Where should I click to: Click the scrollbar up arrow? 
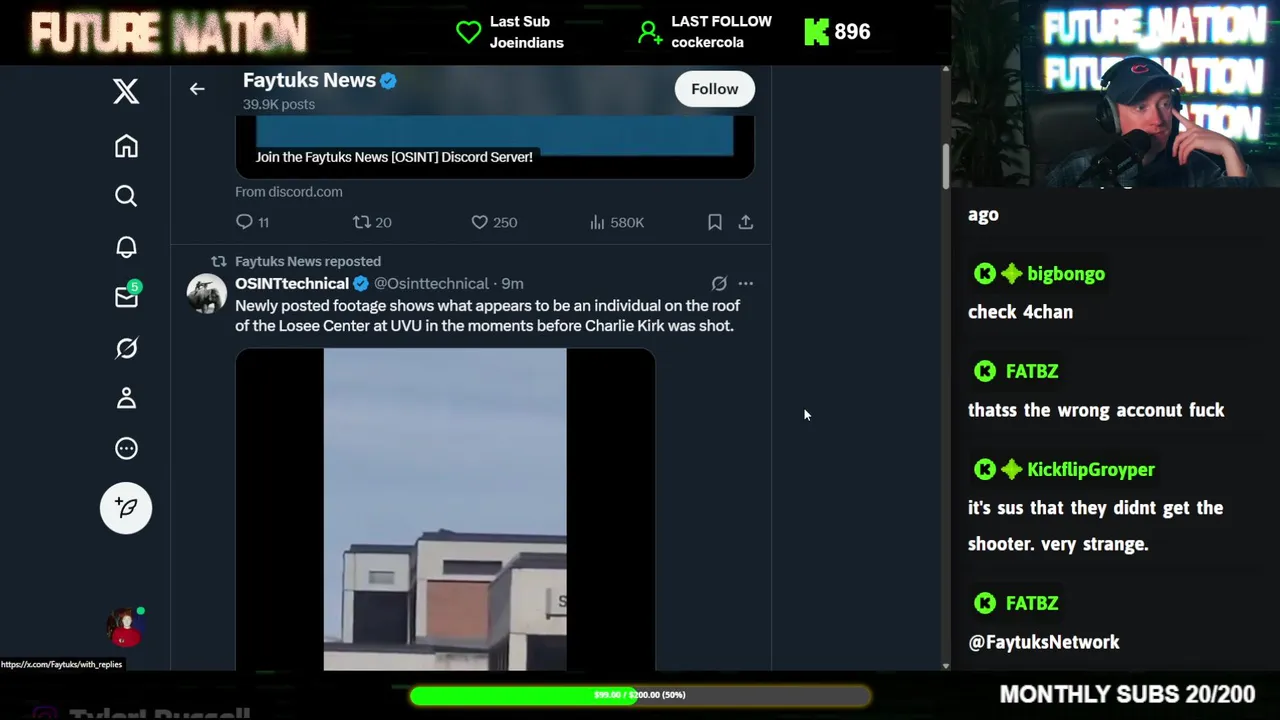945,70
